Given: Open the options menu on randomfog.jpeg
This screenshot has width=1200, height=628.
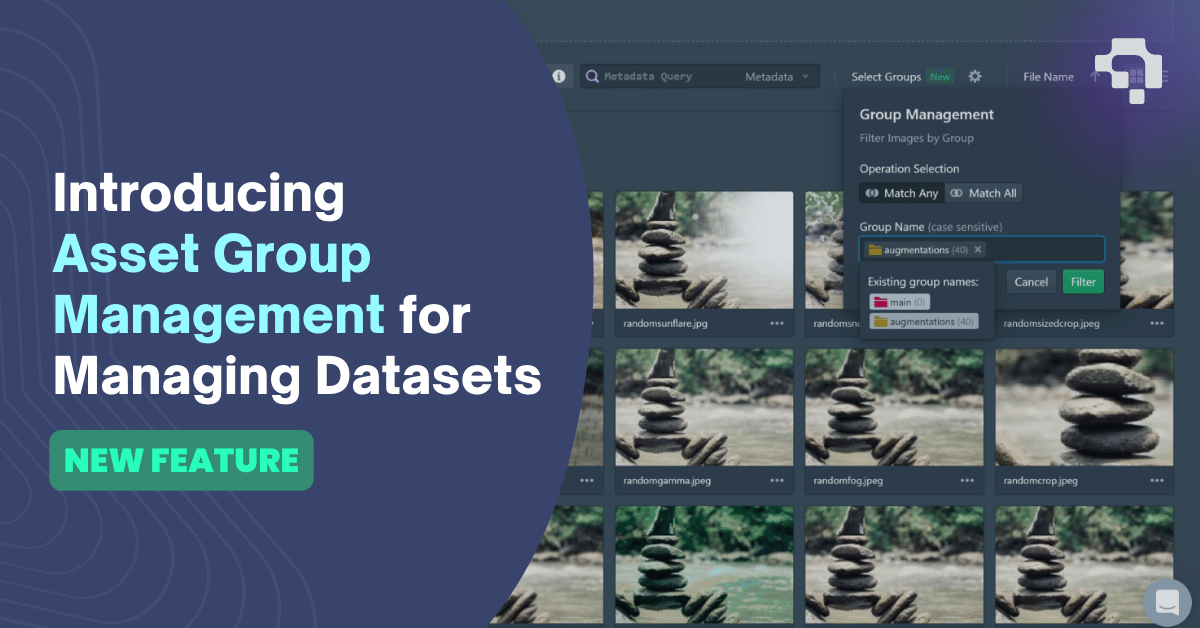Looking at the screenshot, I should click(x=967, y=480).
